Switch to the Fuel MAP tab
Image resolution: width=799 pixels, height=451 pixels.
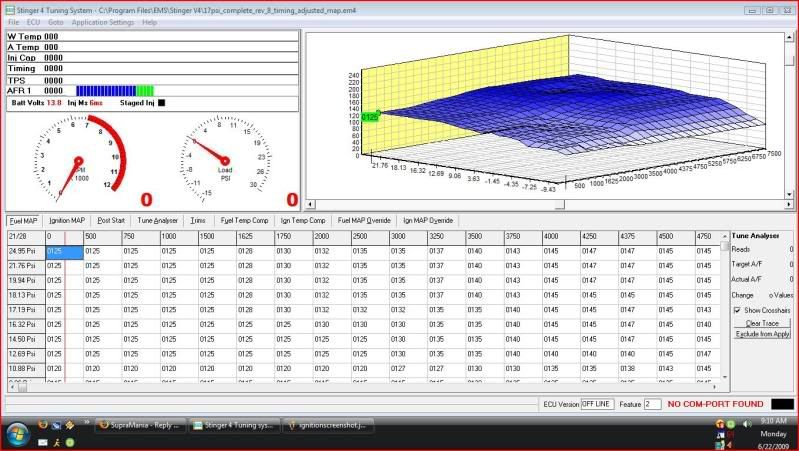[x=23, y=221]
